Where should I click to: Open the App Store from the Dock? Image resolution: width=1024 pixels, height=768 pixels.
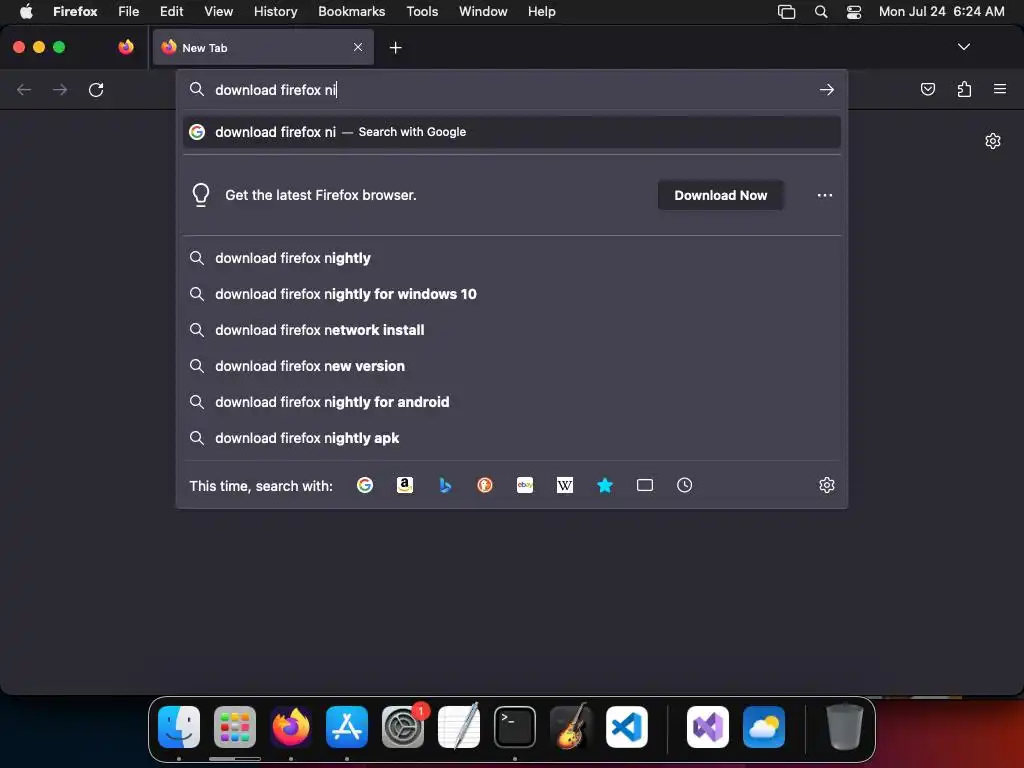pyautogui.click(x=347, y=727)
